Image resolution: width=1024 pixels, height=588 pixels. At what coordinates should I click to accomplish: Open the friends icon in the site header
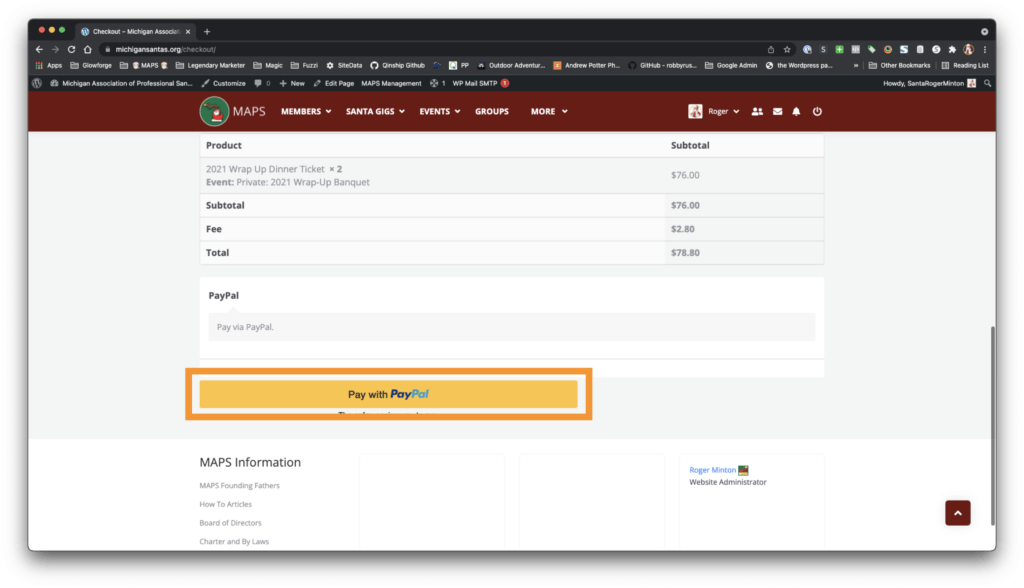click(757, 112)
